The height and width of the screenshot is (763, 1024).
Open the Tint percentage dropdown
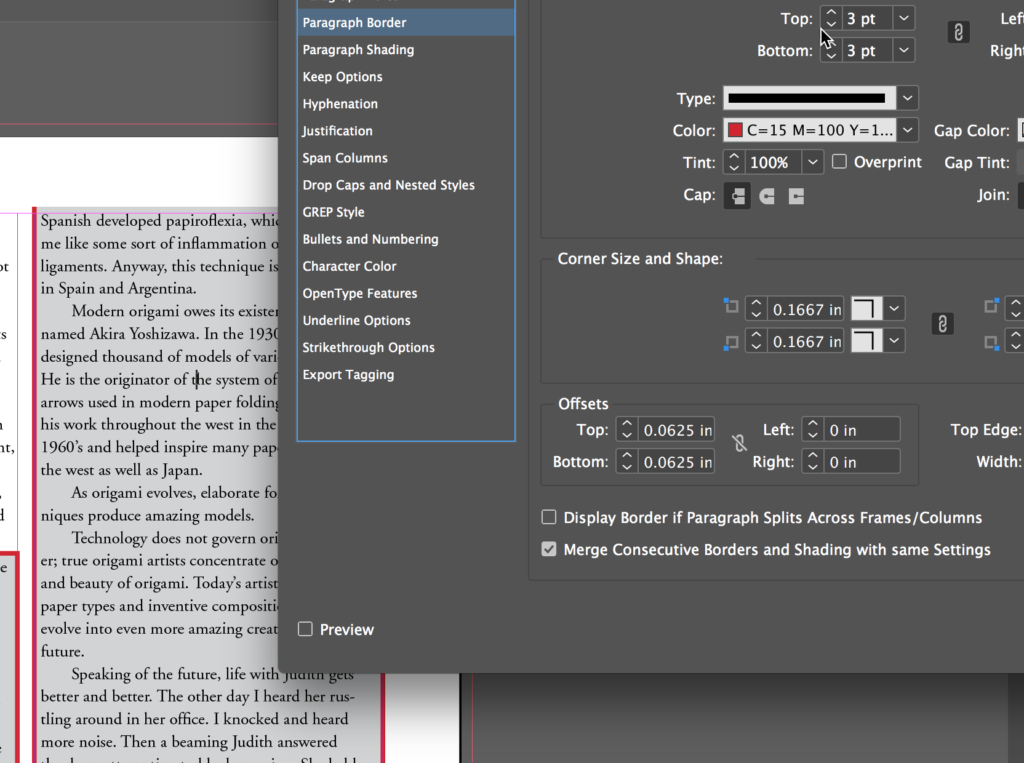tap(812, 161)
